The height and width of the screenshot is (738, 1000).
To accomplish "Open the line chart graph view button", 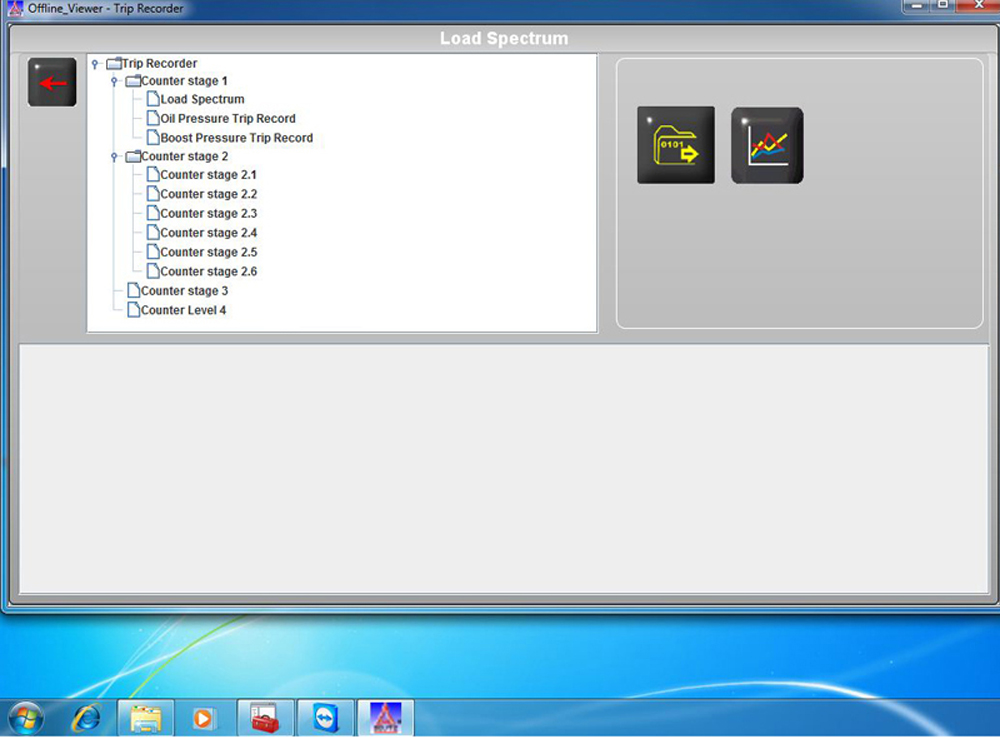I will coord(767,145).
